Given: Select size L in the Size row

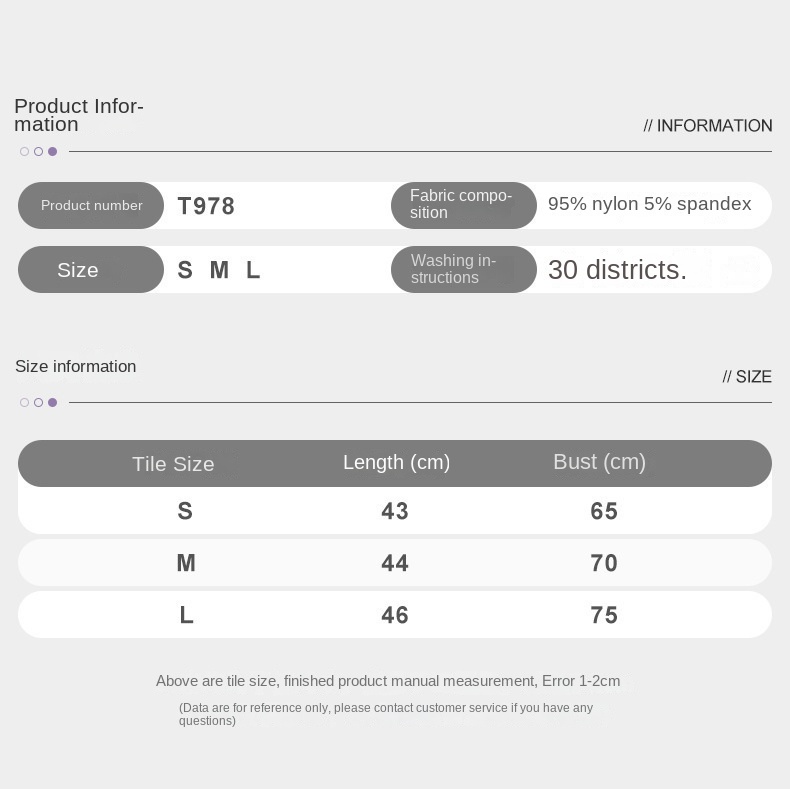Looking at the screenshot, I should (253, 270).
